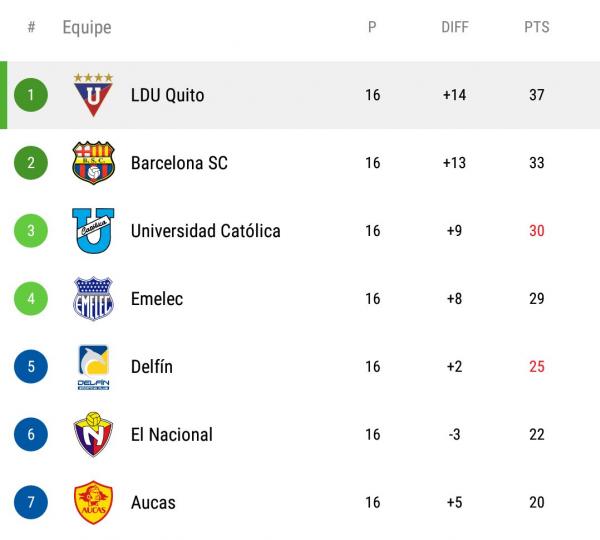Click Delfín's red 25 points value

click(x=536, y=367)
